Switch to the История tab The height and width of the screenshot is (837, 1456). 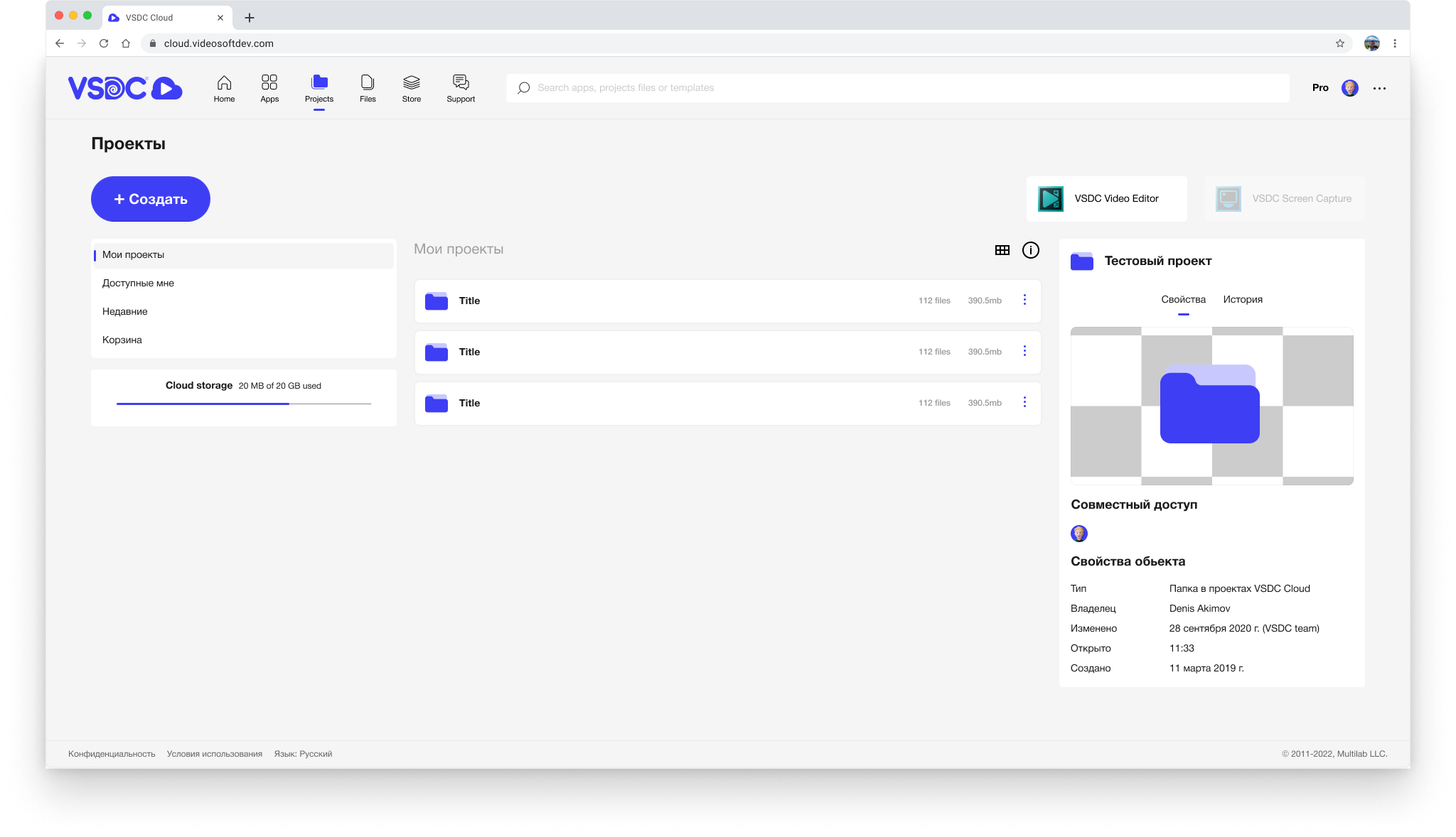point(1243,299)
